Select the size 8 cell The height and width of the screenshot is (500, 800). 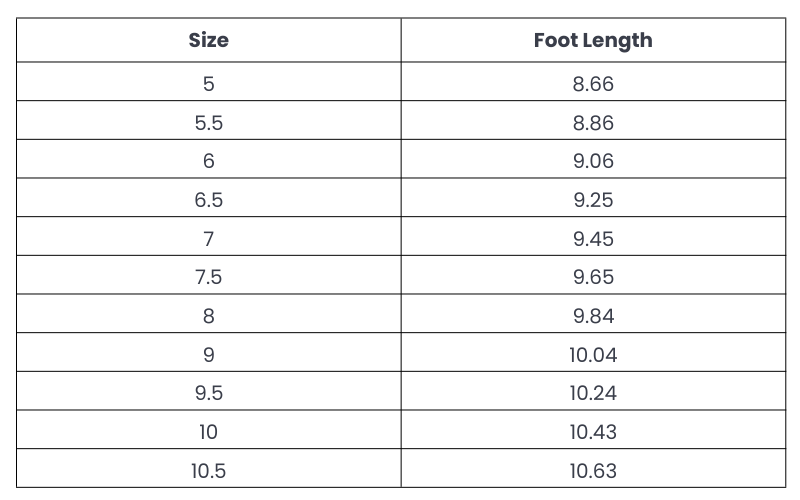point(208,316)
